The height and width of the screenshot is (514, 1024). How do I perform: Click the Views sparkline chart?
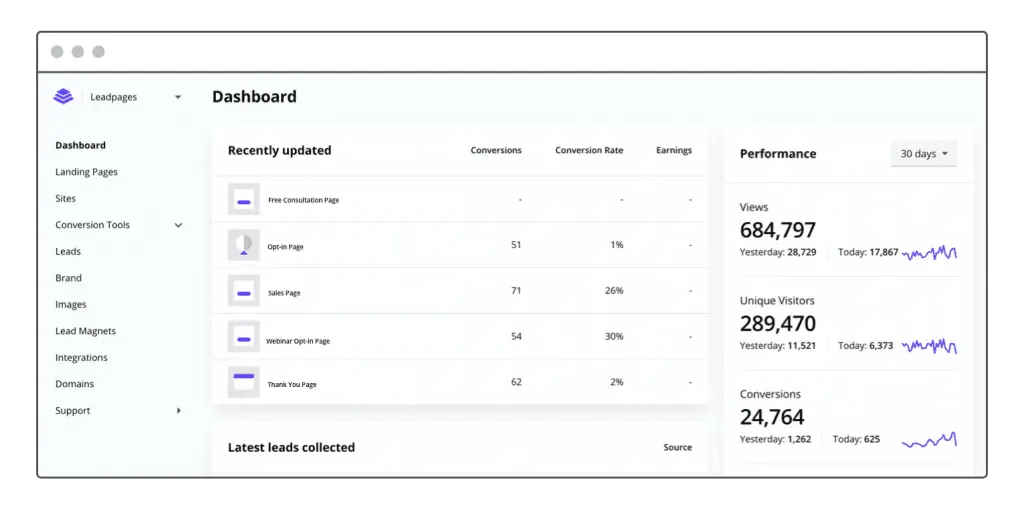[929, 253]
